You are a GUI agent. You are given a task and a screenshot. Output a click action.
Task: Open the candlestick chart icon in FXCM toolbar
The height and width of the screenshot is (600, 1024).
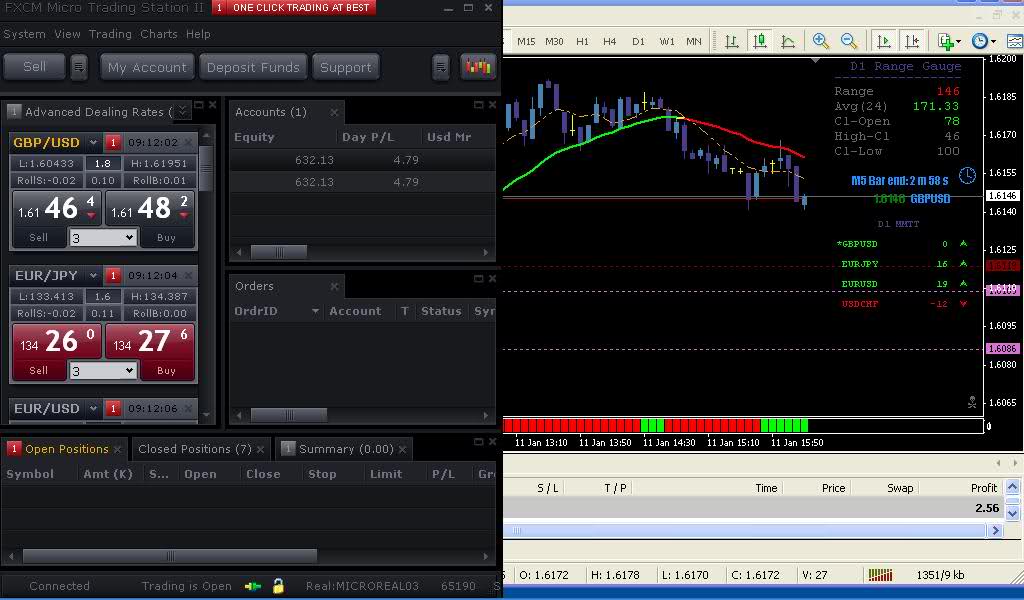478,67
